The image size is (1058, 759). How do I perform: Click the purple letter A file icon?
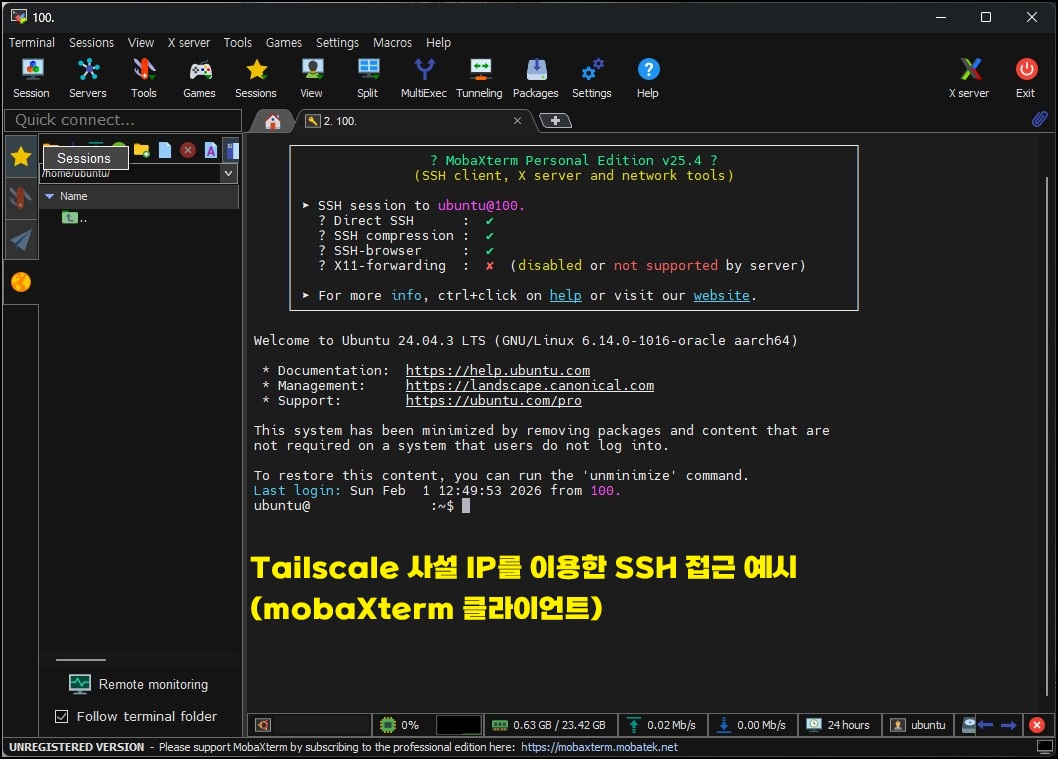click(x=211, y=150)
